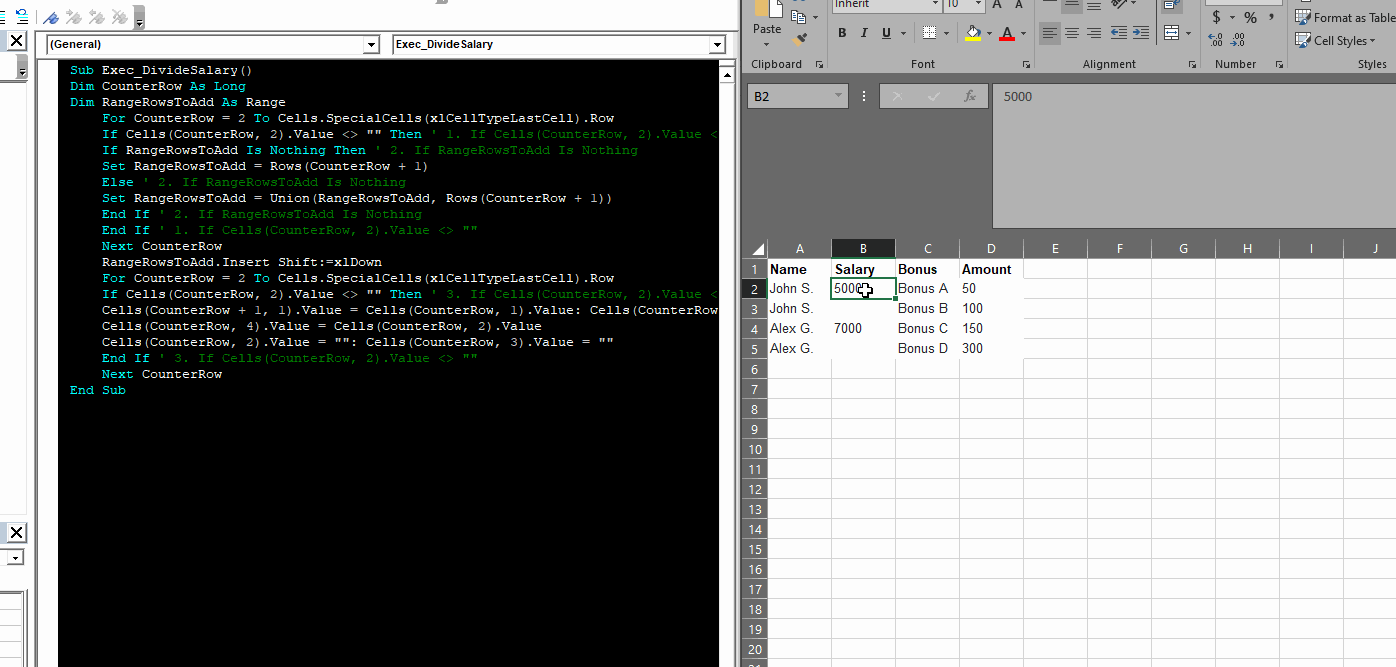Viewport: 1396px width, 667px height.
Task: Click the 'End Sub' line in code
Action: (98, 390)
